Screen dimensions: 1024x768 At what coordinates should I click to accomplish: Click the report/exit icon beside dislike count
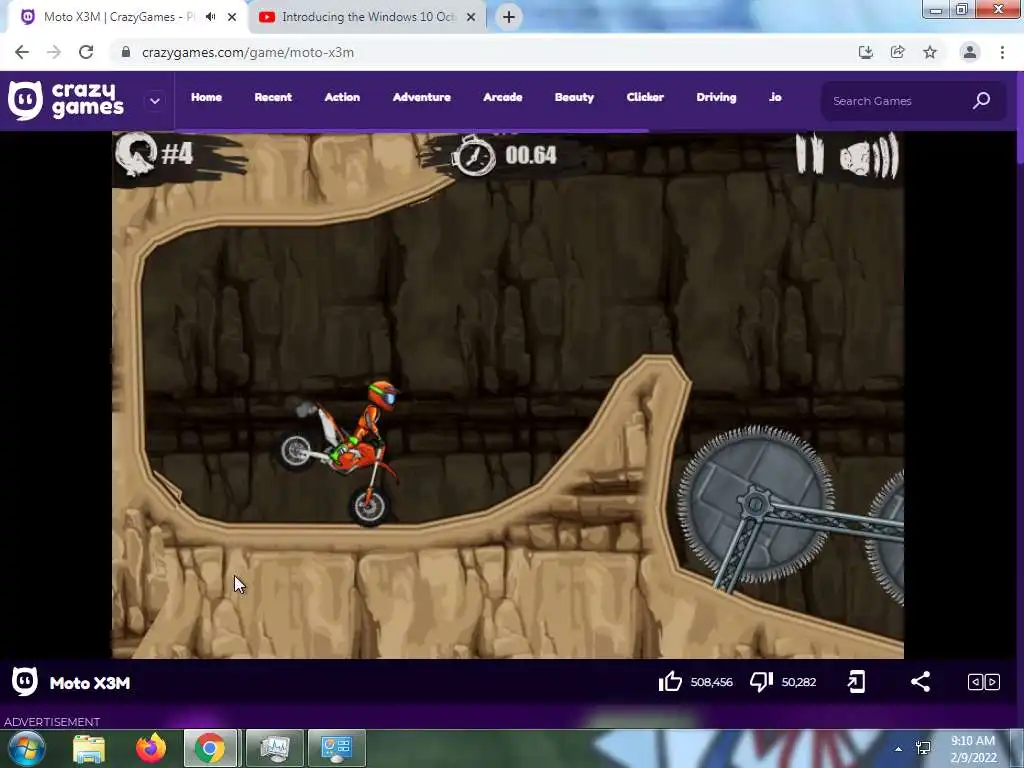856,682
